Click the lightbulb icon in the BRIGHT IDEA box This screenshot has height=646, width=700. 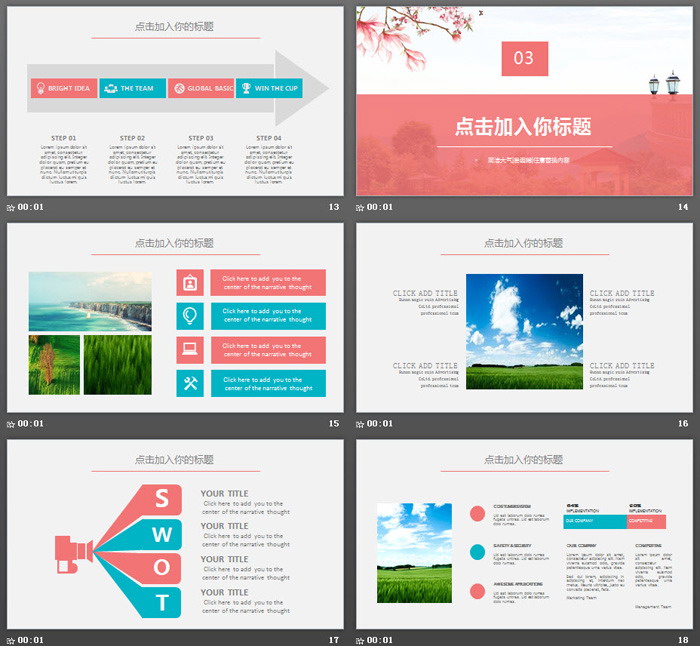point(40,88)
